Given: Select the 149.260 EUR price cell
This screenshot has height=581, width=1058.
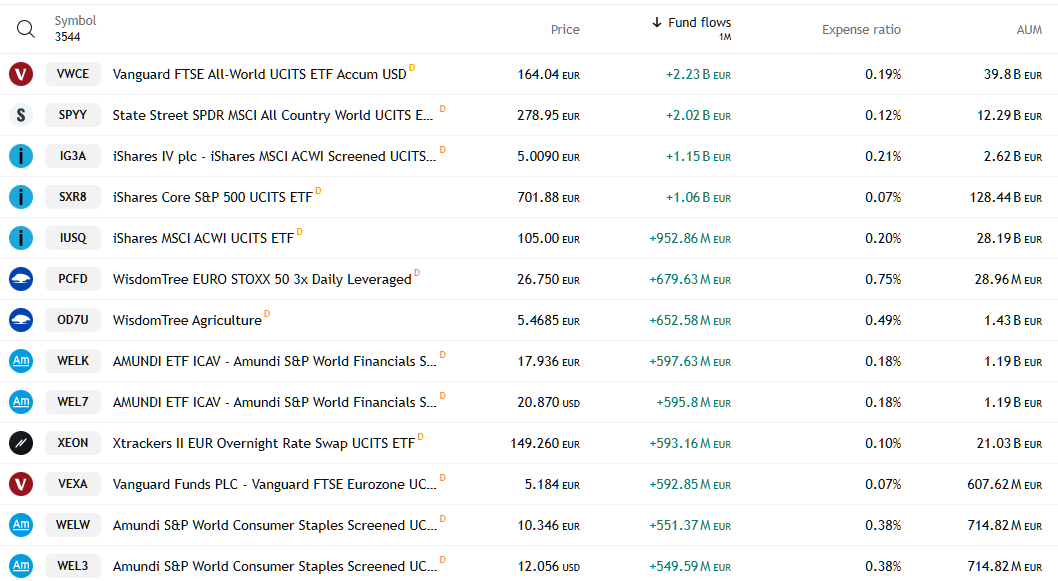Looking at the screenshot, I should coord(545,443).
